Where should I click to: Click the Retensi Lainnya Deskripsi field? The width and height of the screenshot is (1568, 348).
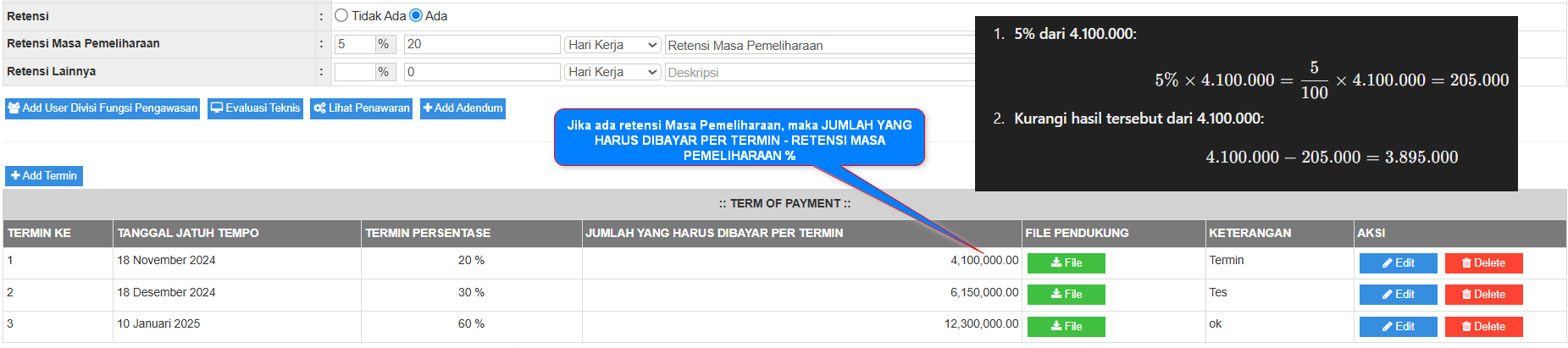click(818, 73)
